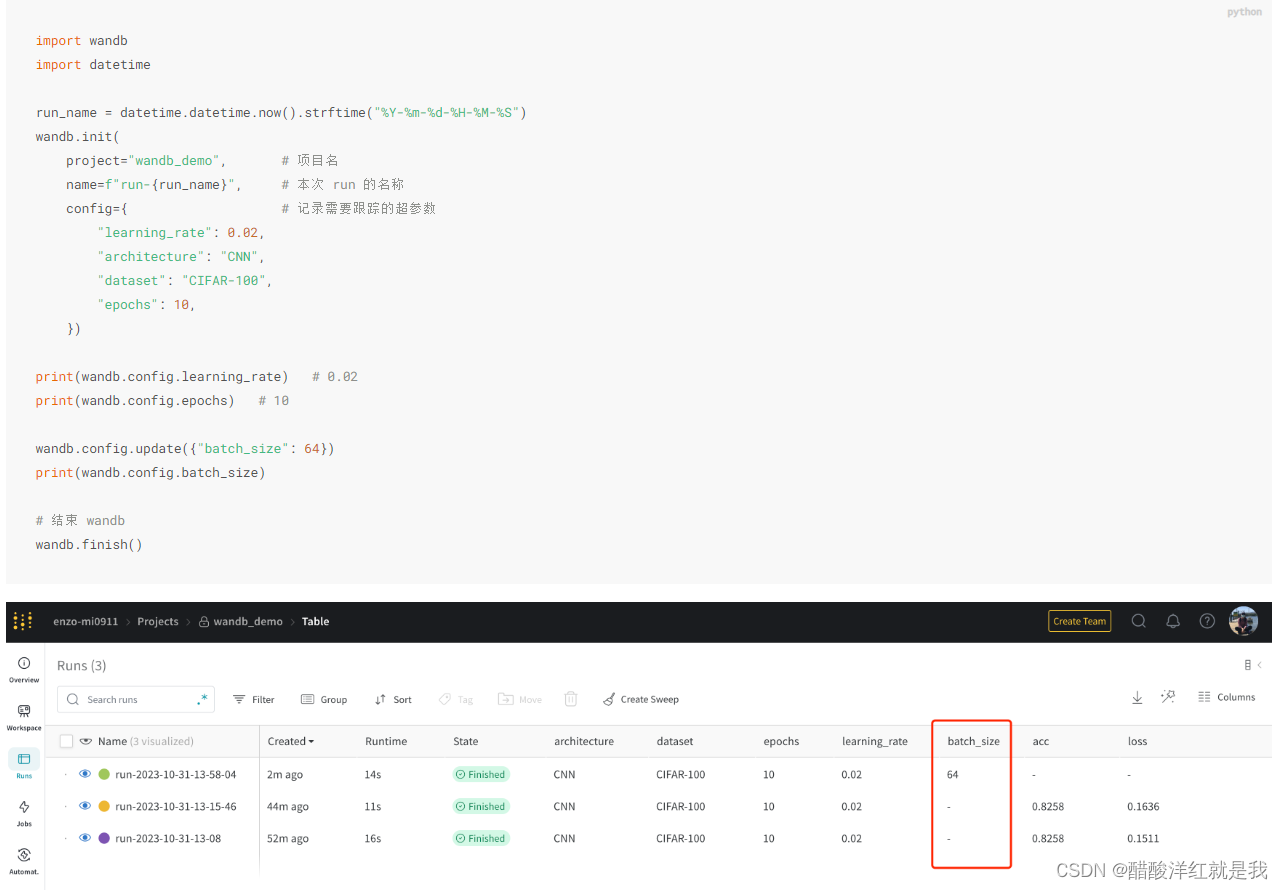Open the search magnifier in top bar
Viewport: 1283px width, 890px height.
click(1138, 621)
